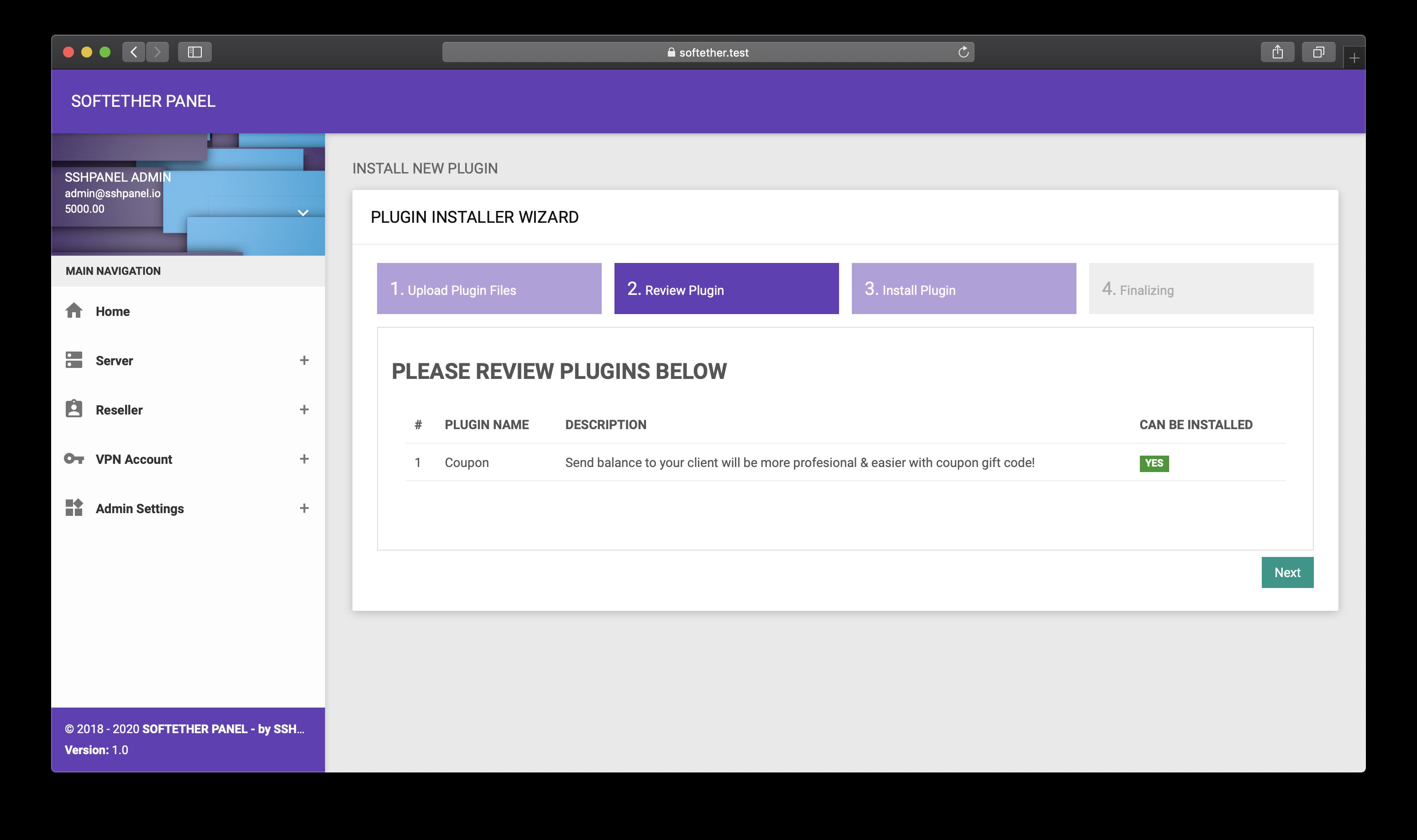The image size is (1417, 840).
Task: Go forward with the browser forward arrow
Action: [157, 52]
